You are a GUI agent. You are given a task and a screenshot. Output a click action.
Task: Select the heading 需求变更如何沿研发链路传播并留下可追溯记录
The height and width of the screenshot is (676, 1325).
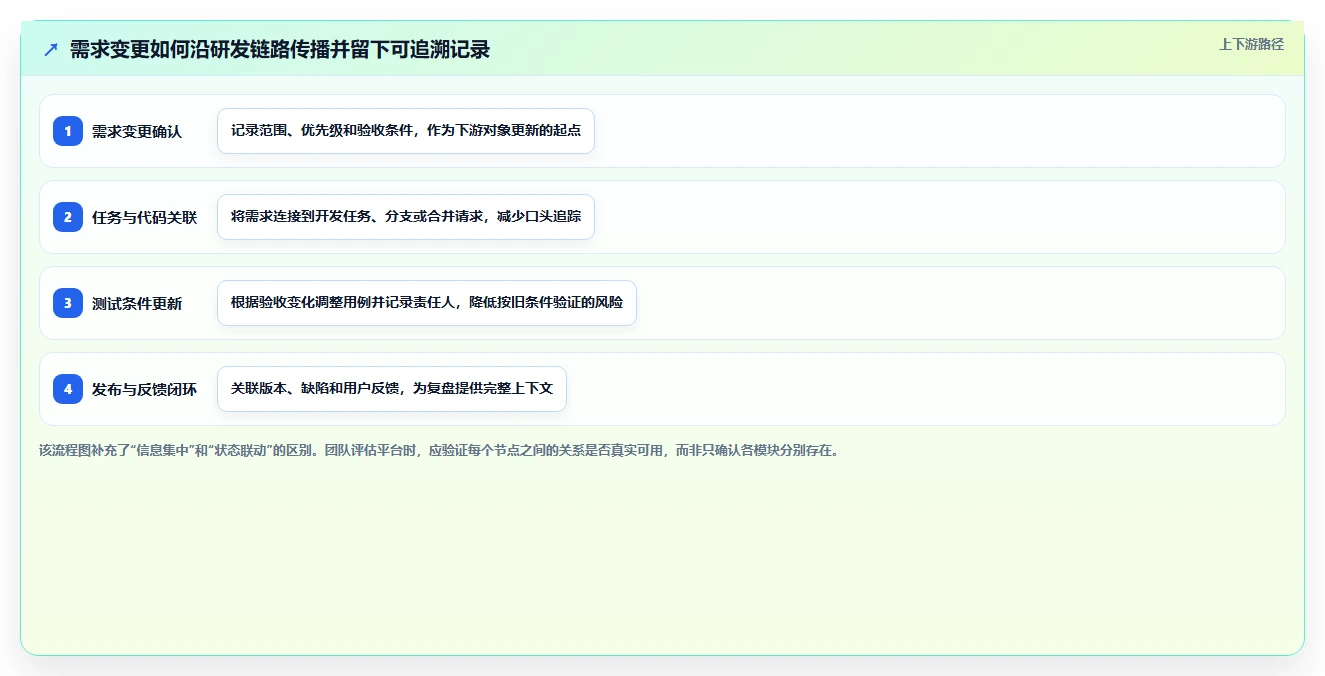[x=280, y=49]
